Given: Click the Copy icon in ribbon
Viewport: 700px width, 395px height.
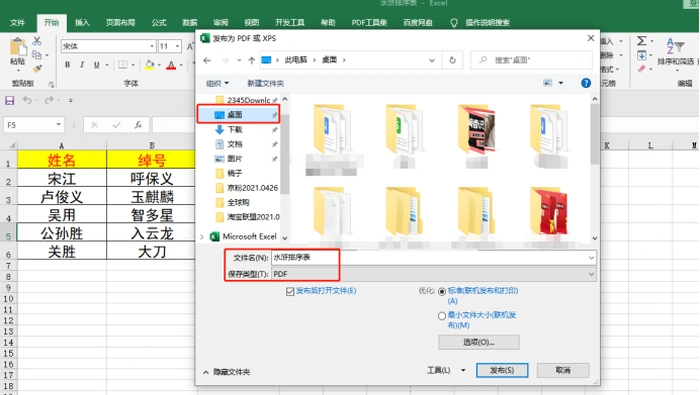Looking at the screenshot, I should pos(37,54).
